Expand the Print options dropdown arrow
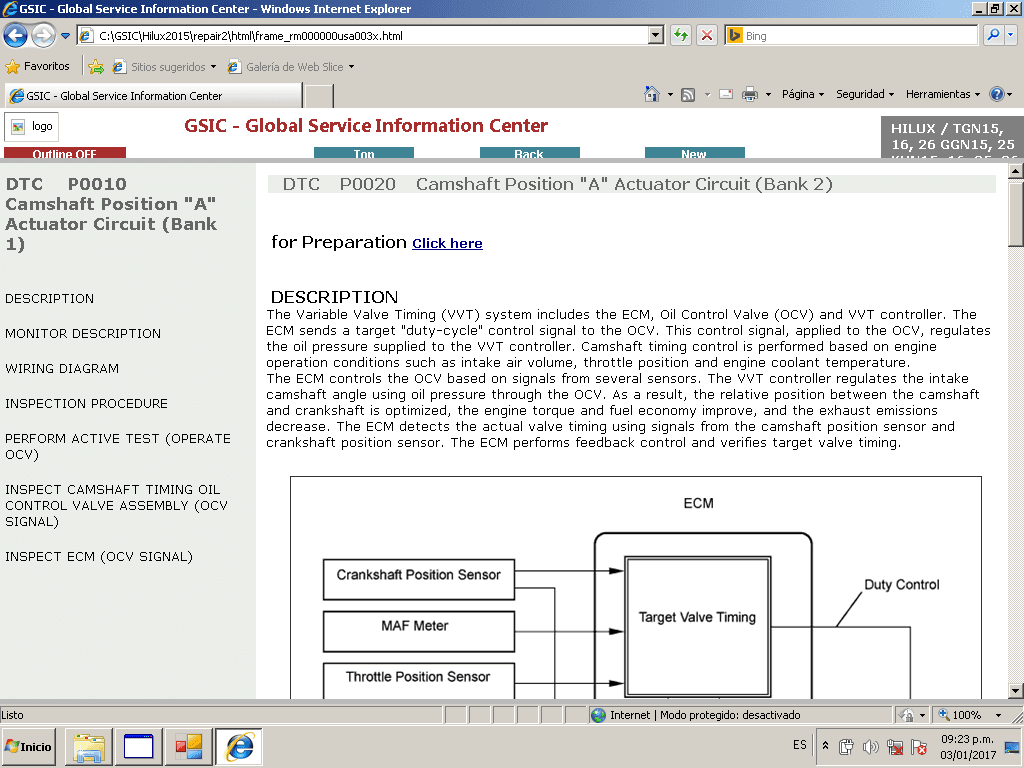1024x768 pixels. pyautogui.click(x=768, y=95)
